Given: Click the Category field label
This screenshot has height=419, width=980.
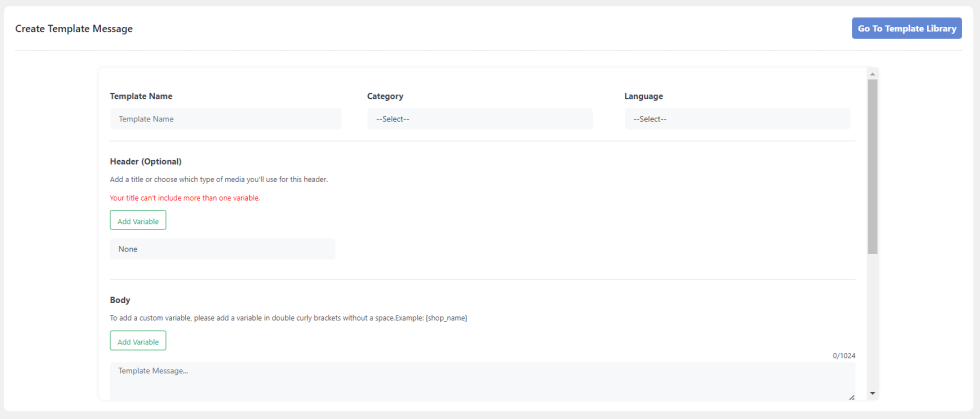Looking at the screenshot, I should 385,96.
